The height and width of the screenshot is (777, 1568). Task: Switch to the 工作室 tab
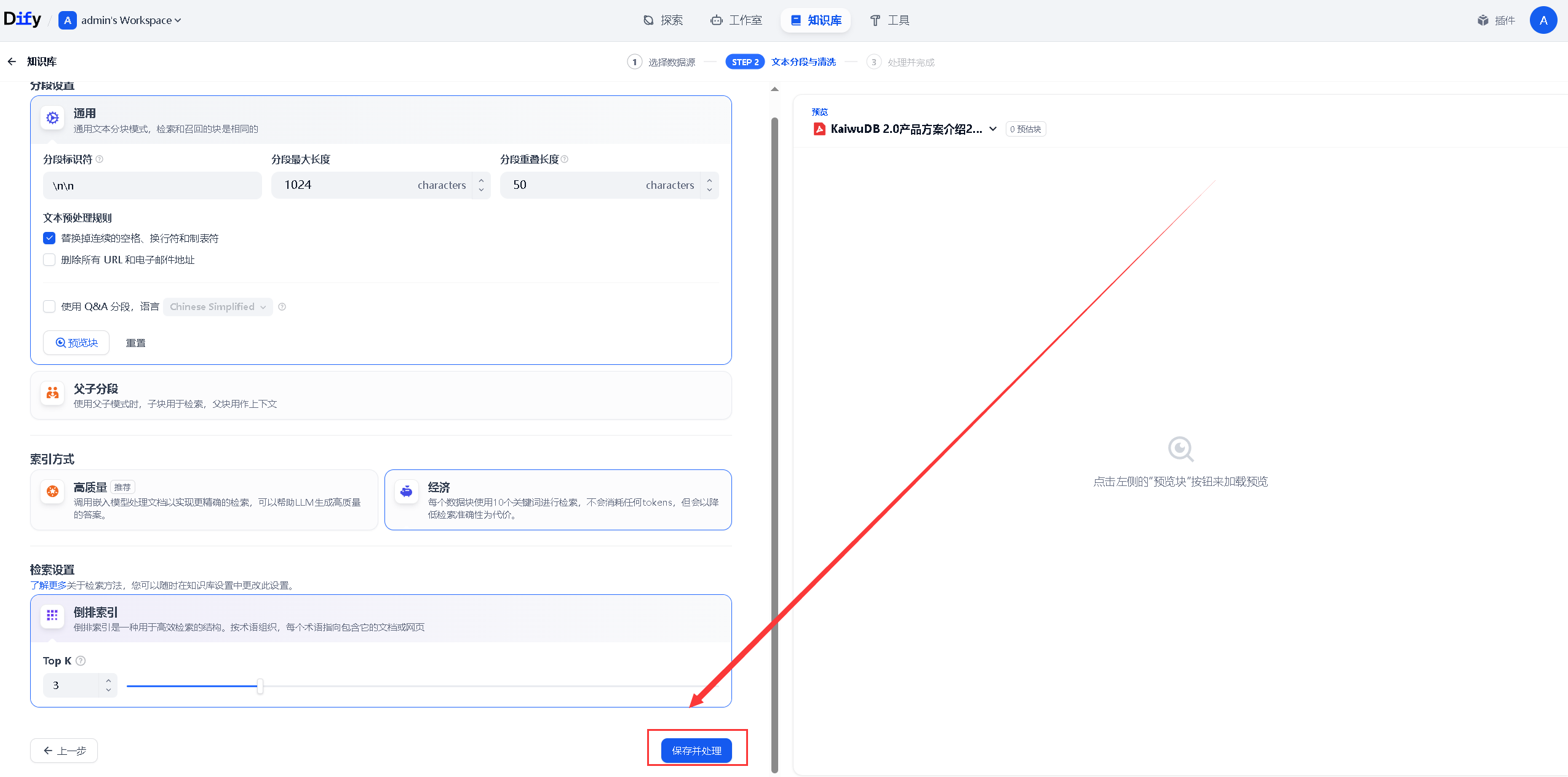[736, 20]
